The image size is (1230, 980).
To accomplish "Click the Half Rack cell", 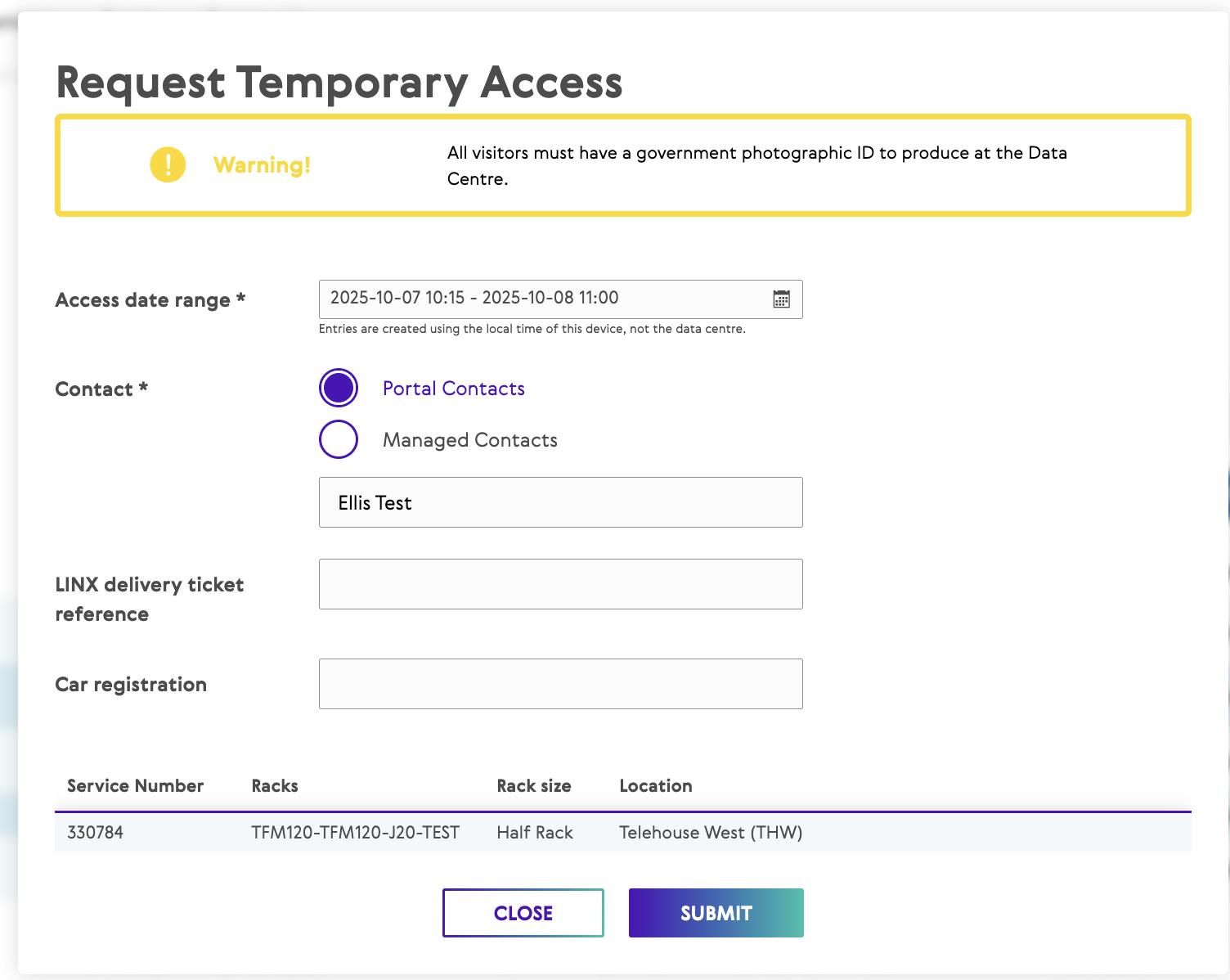I will [534, 833].
